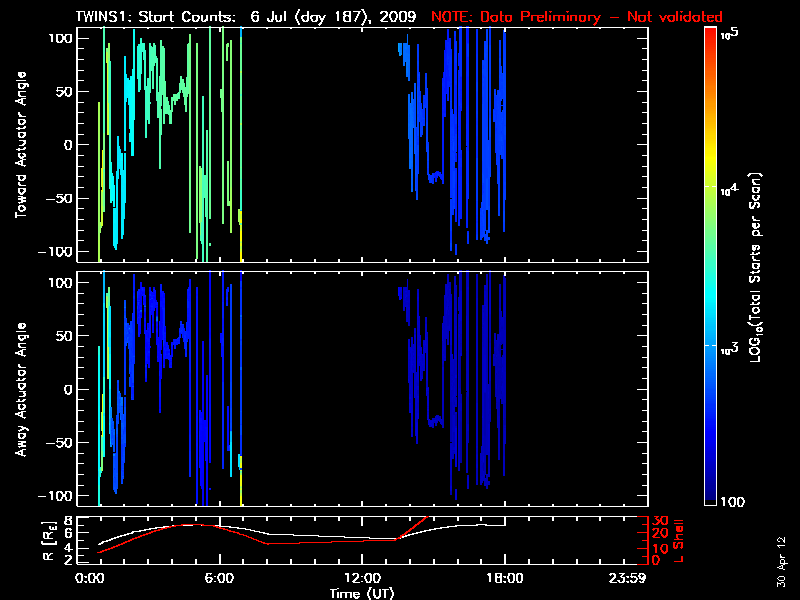
Task: Select the "0:00" time tick label
Action: pyautogui.click(x=90, y=578)
